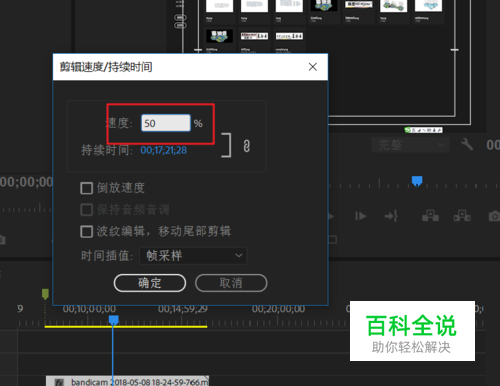Click the go to out point button
The width and height of the screenshot is (500, 386).
coord(391,216)
